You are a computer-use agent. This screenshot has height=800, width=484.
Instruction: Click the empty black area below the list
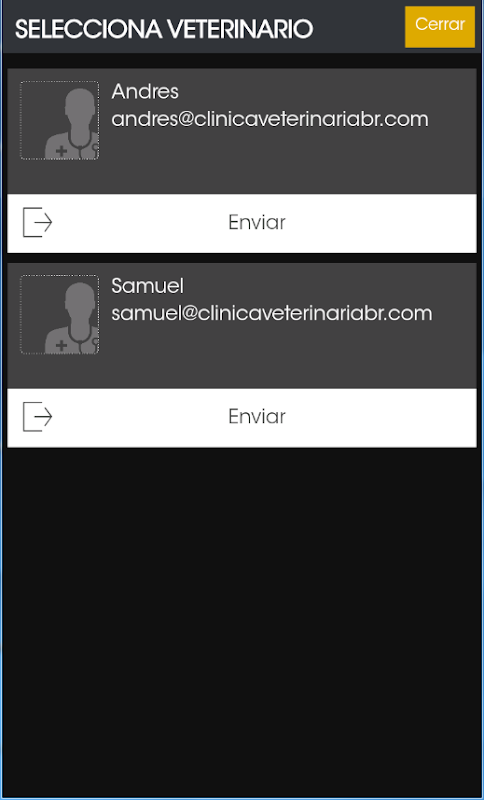242,622
